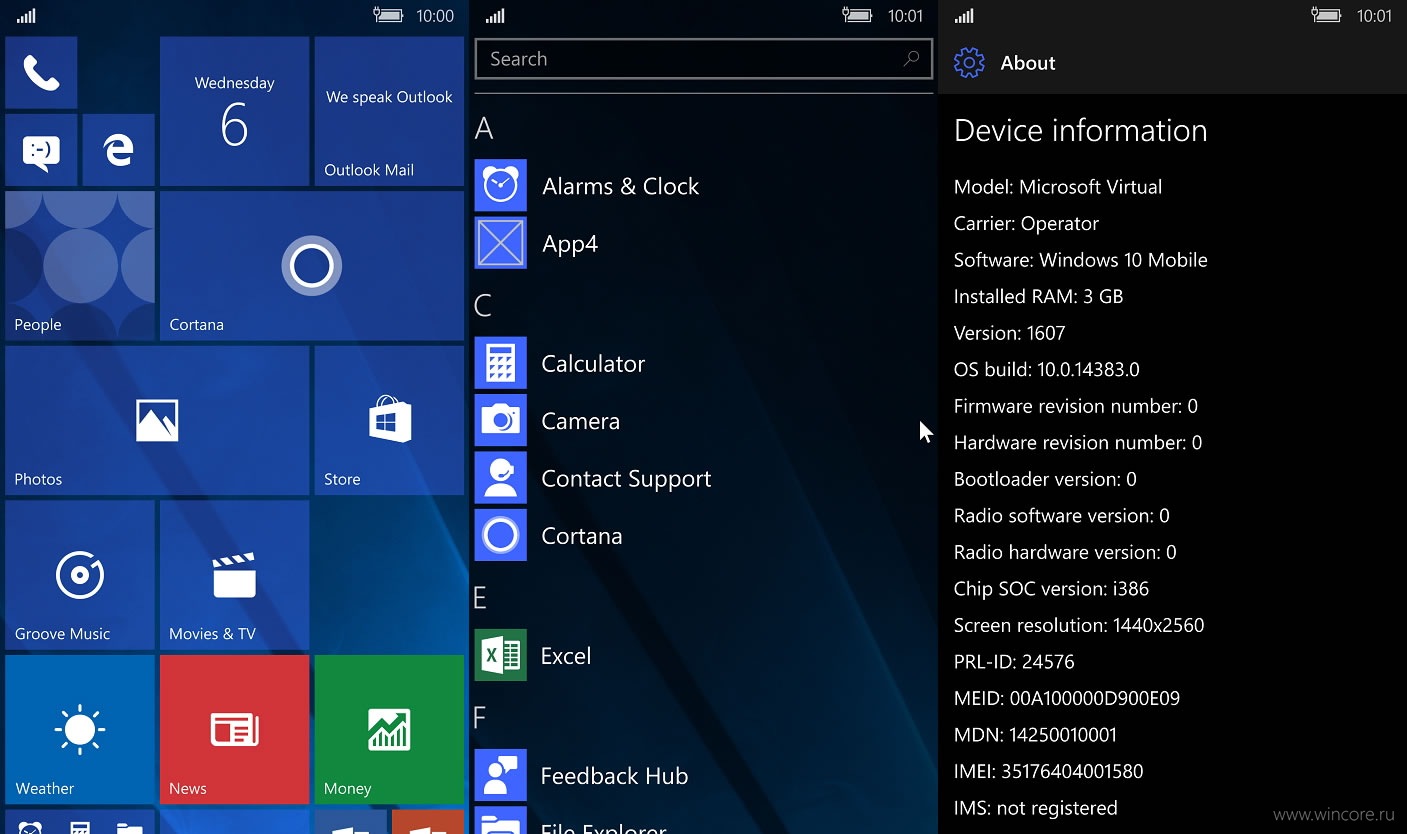The width and height of the screenshot is (1407, 834).
Task: Open the red News tile
Action: click(234, 730)
